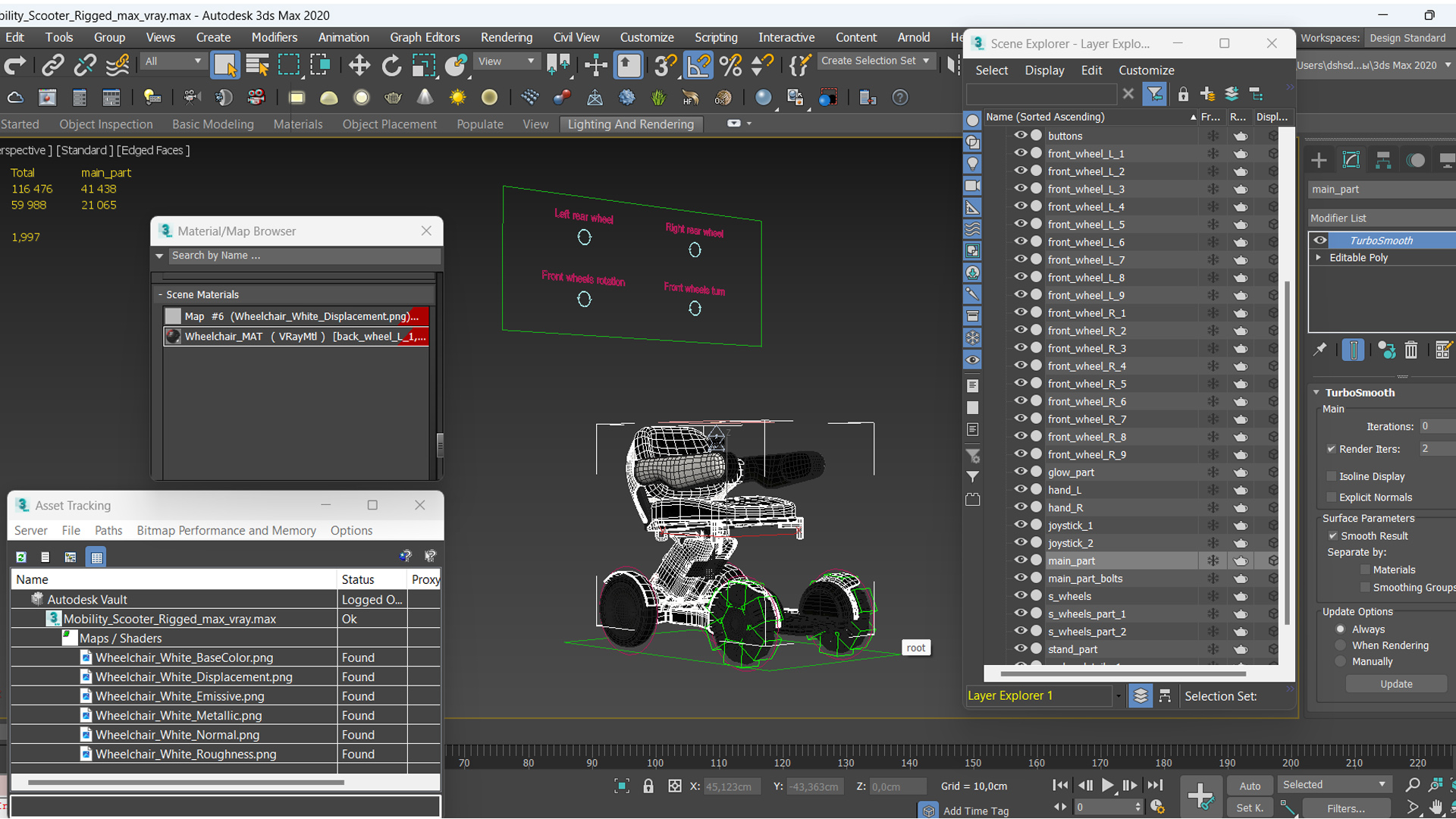Enable the Explicit Normals checkbox
Image resolution: width=1456 pixels, height=819 pixels.
click(1331, 497)
